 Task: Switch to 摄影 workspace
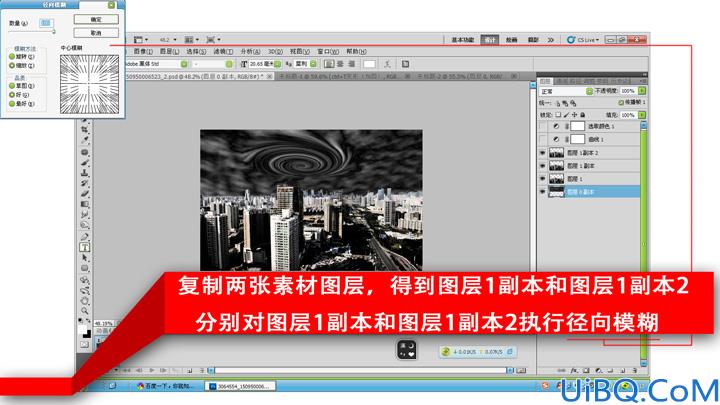[533, 40]
